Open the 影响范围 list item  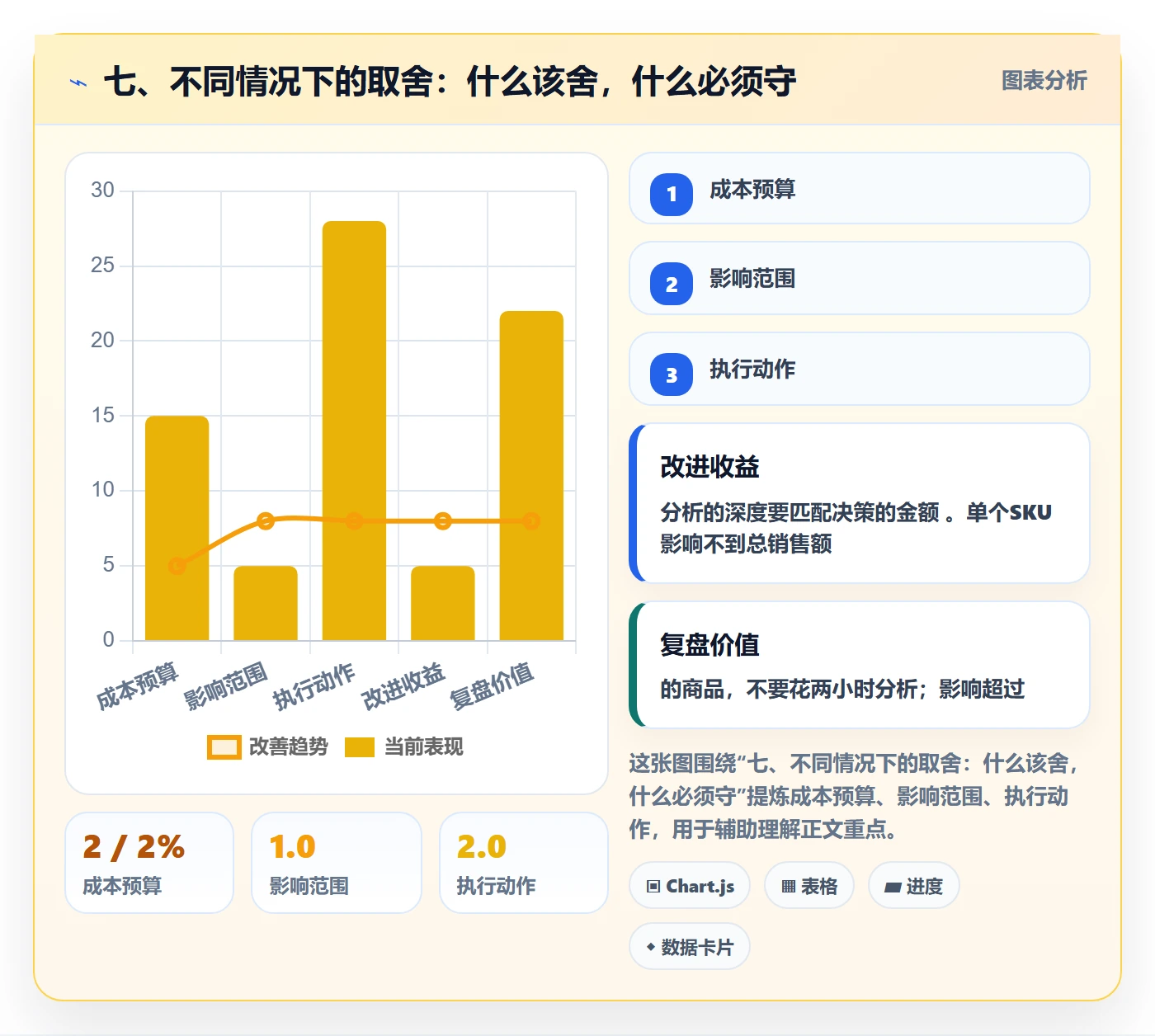pos(859,278)
